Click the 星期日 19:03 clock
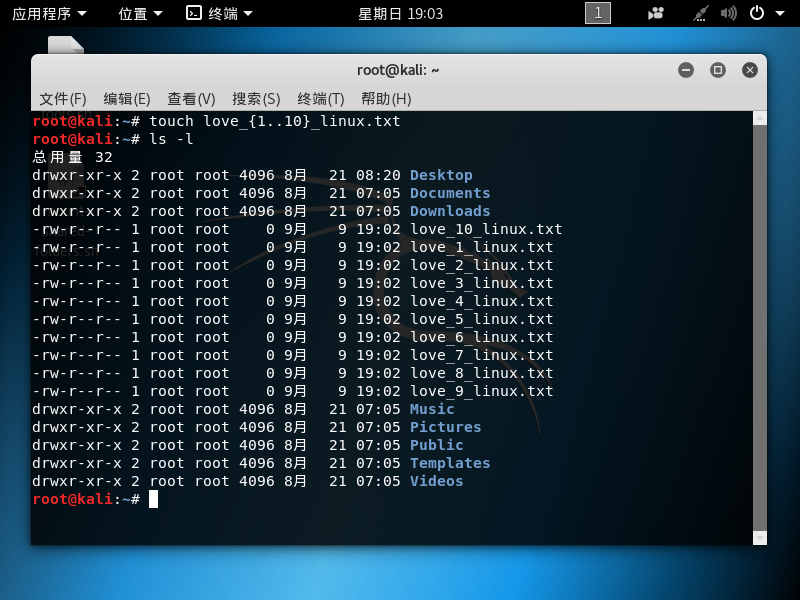The width and height of the screenshot is (800, 600). coord(400,14)
